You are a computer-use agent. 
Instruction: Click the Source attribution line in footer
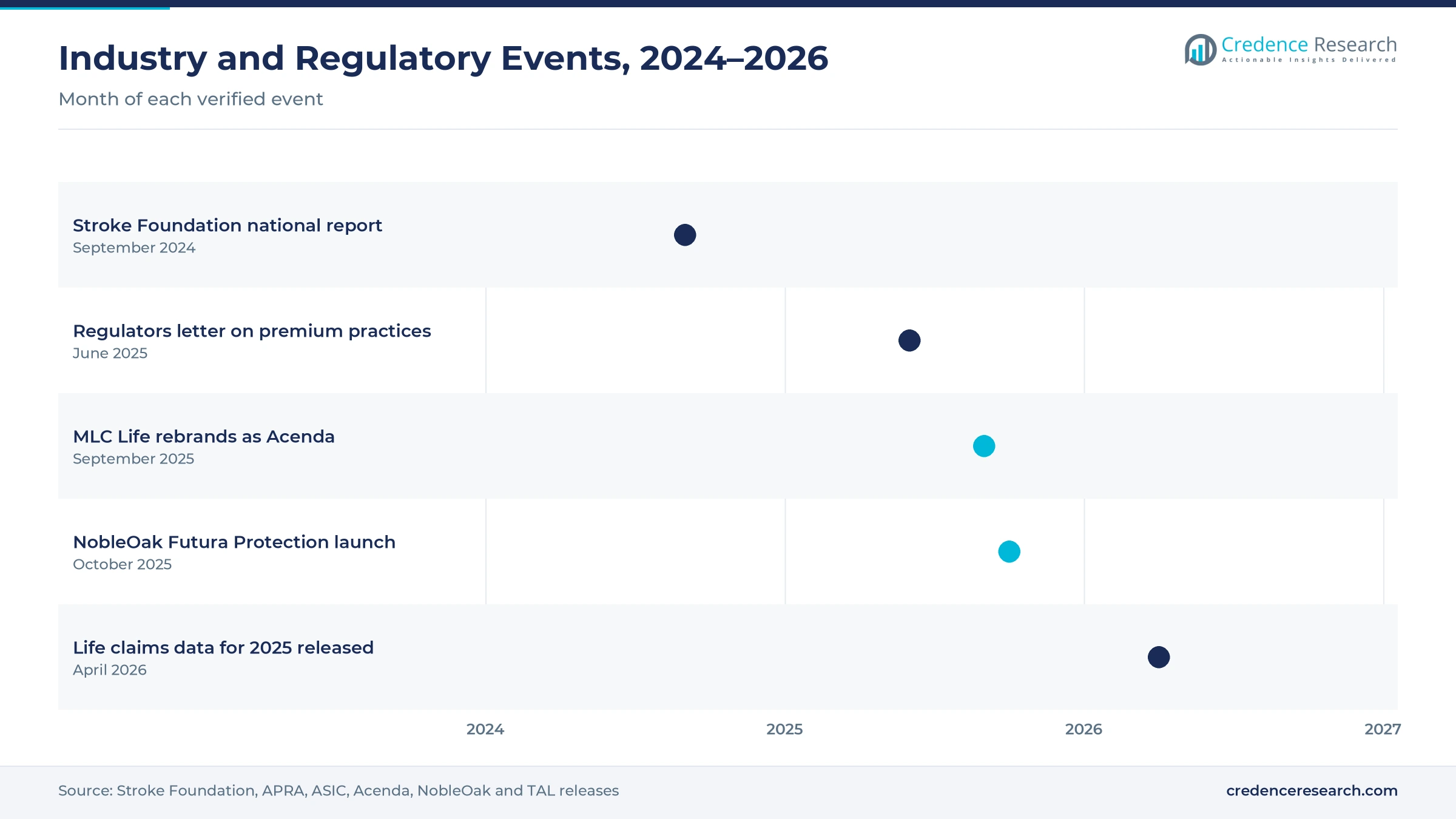point(339,790)
